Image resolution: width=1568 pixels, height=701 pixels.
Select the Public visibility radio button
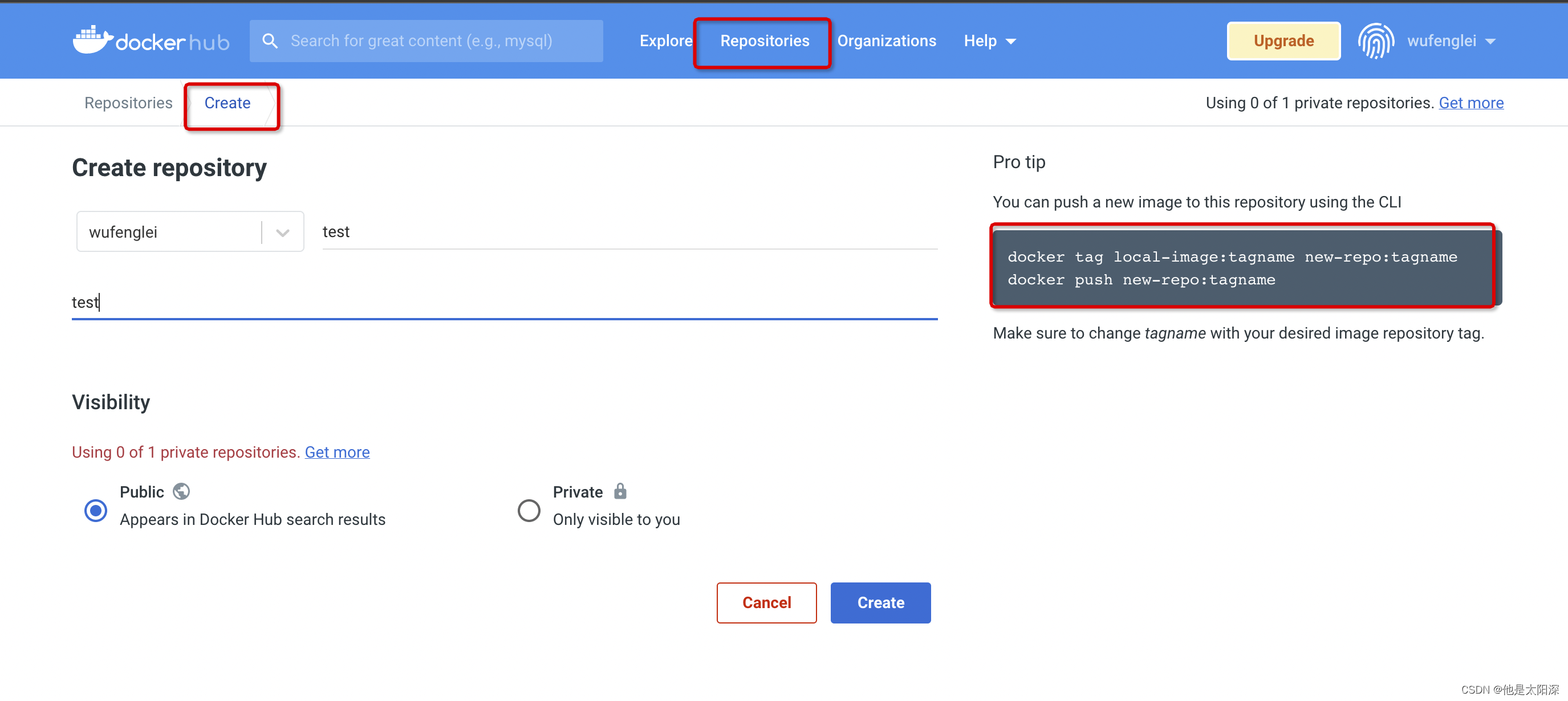click(x=96, y=510)
